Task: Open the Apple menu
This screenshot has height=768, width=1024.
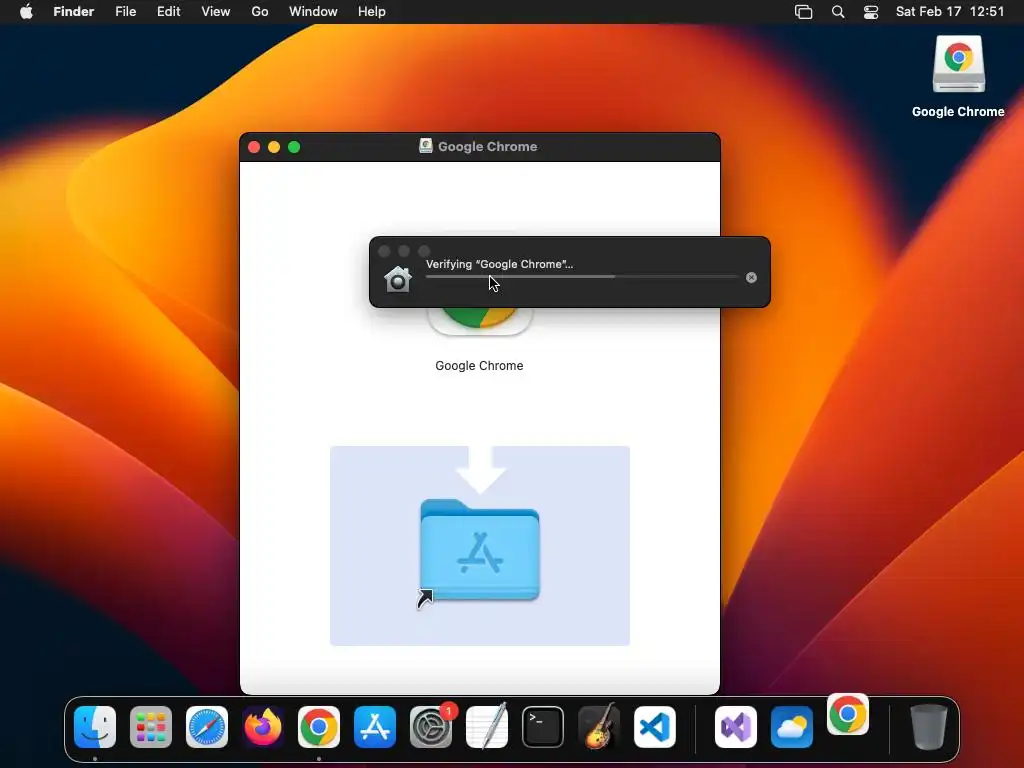Action: [x=26, y=12]
